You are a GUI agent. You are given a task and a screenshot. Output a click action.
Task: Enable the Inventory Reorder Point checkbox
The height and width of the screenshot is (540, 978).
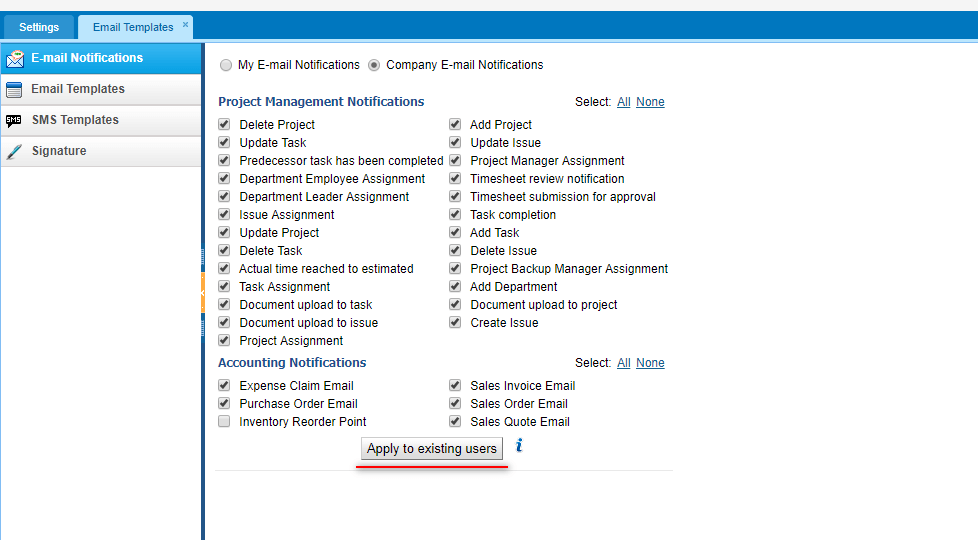224,422
